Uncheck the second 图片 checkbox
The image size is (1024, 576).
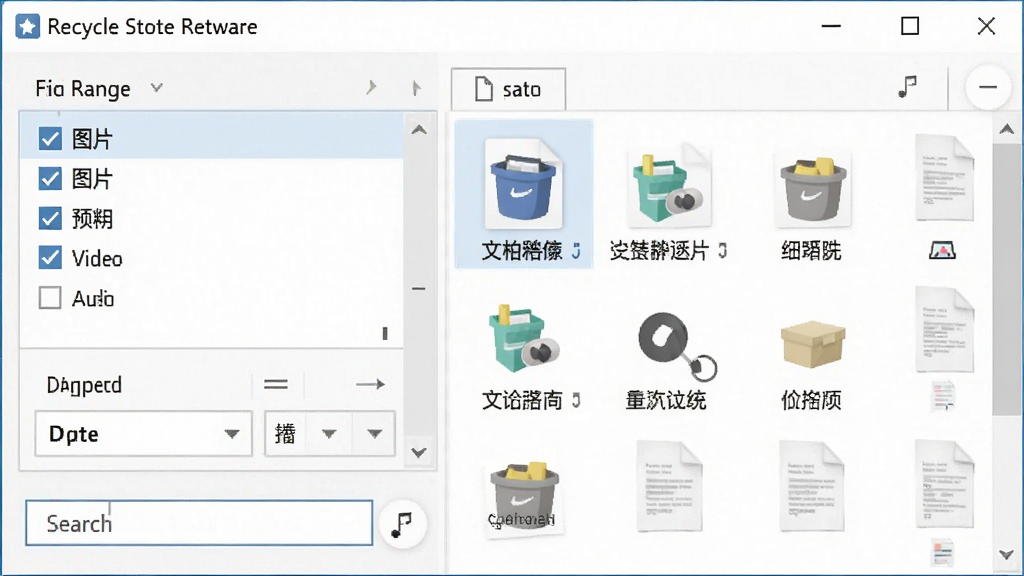tap(50, 178)
